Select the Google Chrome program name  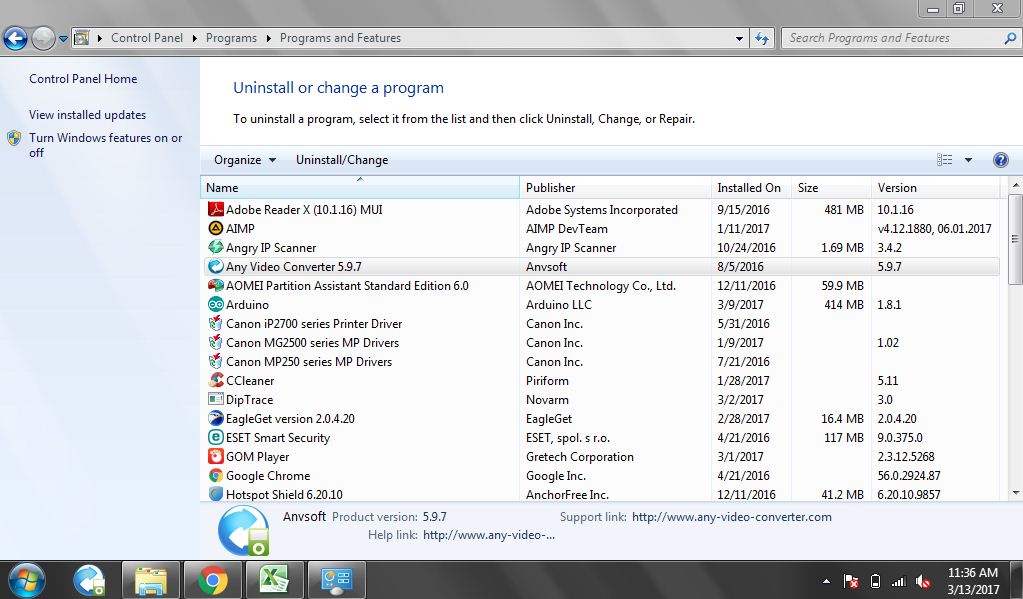[267, 476]
